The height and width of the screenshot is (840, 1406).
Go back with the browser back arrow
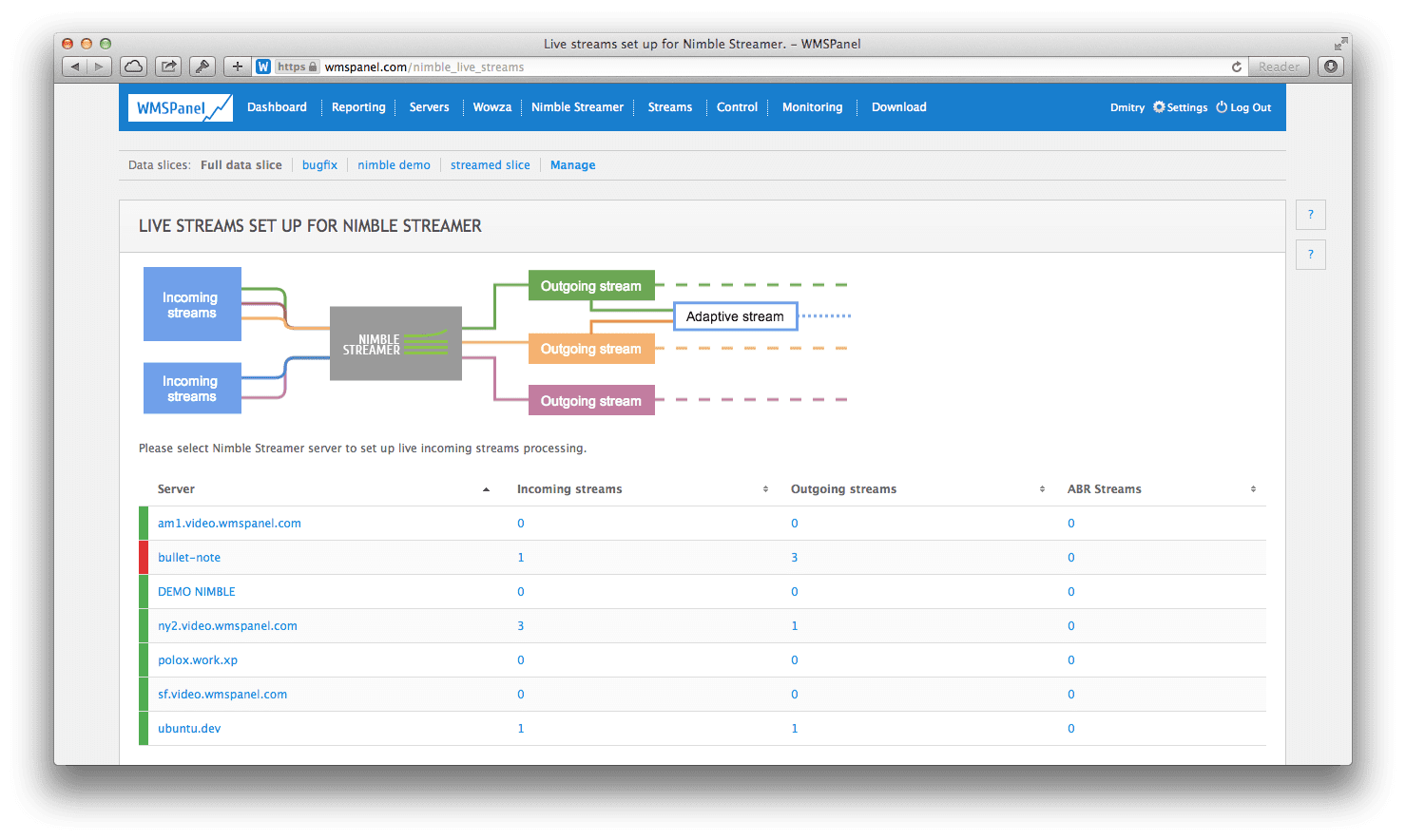click(x=75, y=67)
